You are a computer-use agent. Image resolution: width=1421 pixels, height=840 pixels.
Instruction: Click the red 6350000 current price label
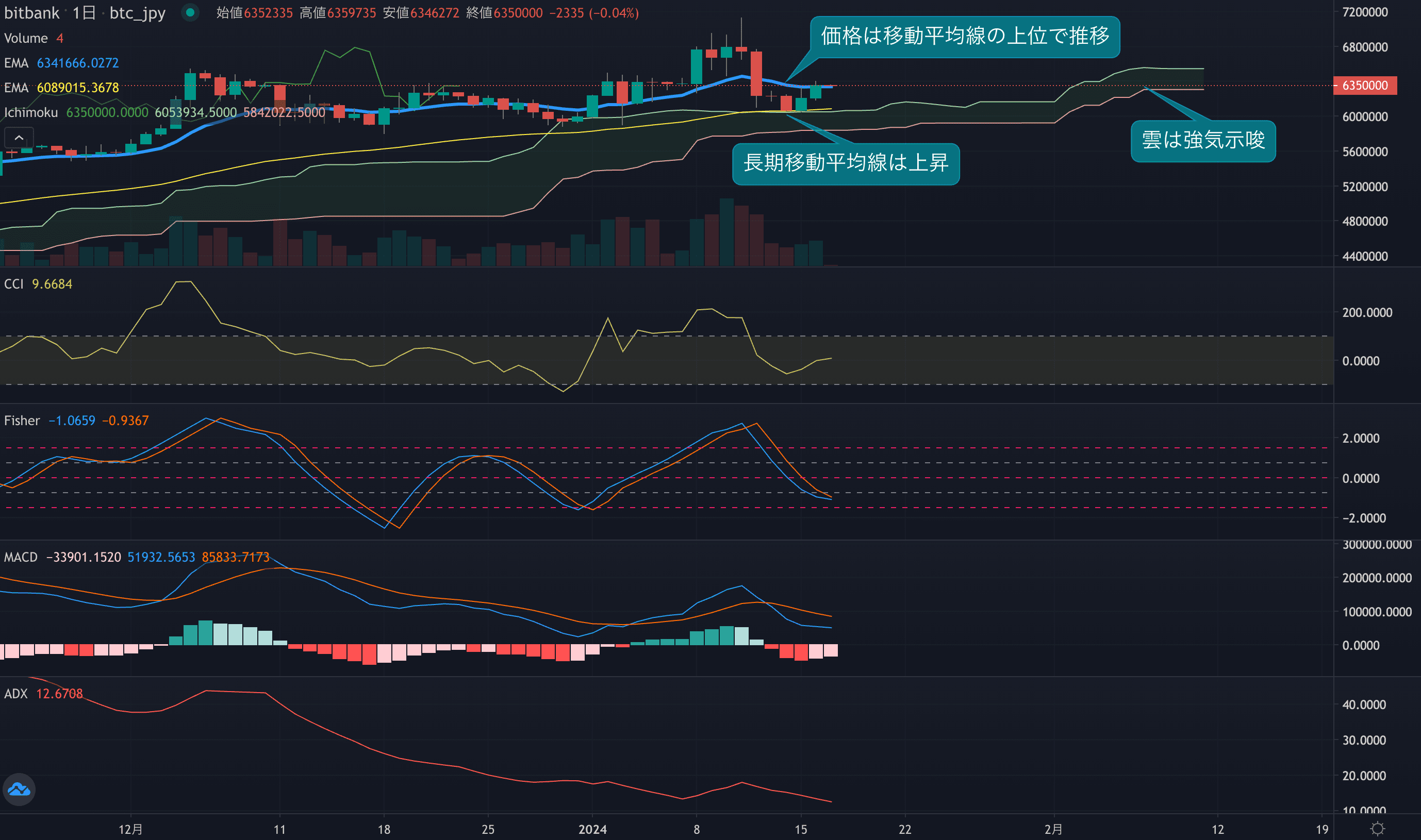[x=1364, y=86]
